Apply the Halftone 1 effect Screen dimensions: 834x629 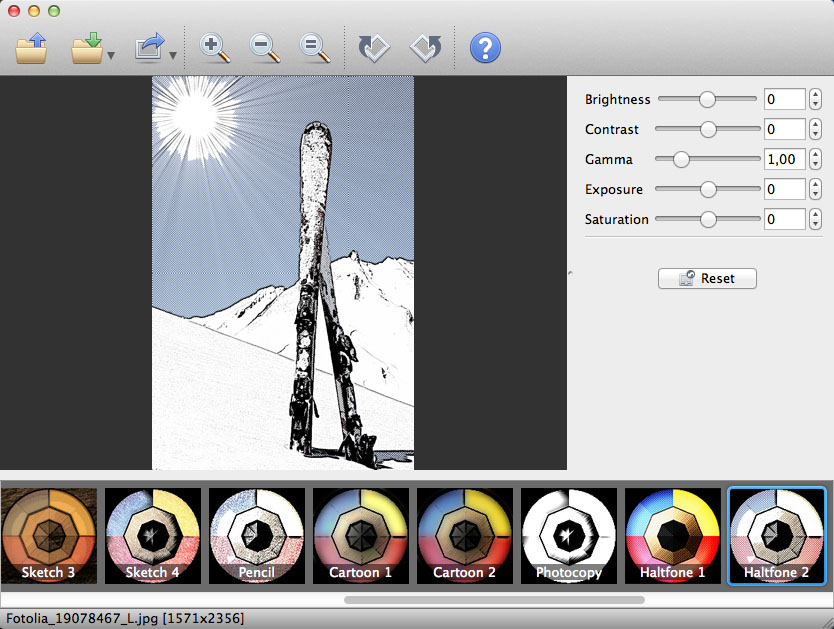673,536
